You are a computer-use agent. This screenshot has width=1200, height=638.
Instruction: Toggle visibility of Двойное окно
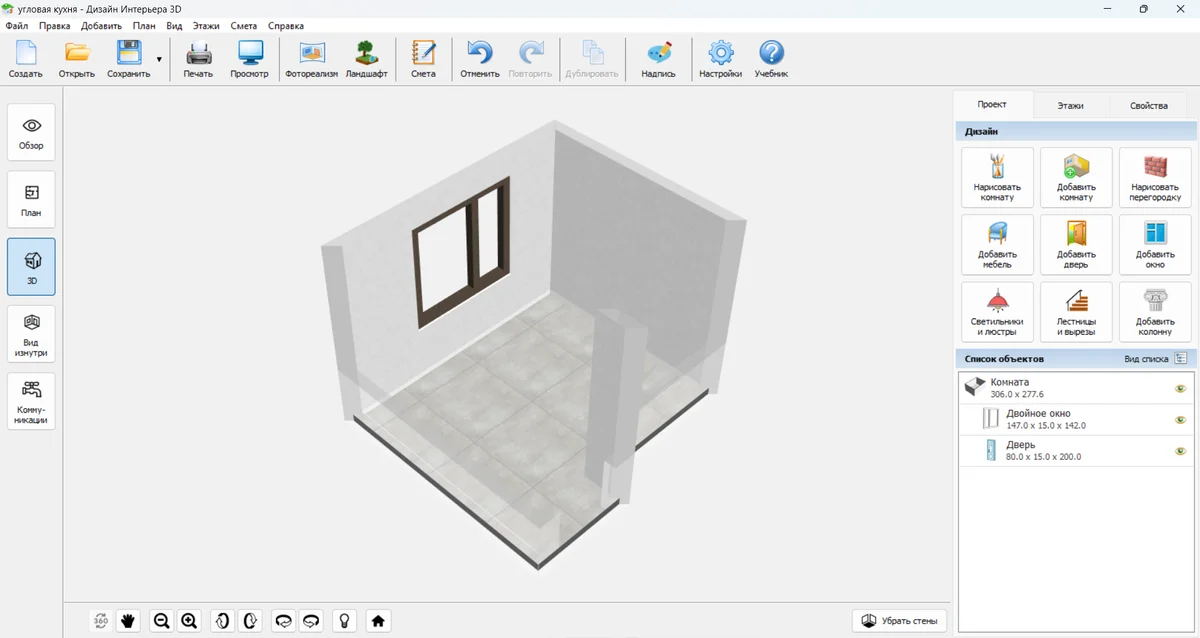tap(1180, 420)
